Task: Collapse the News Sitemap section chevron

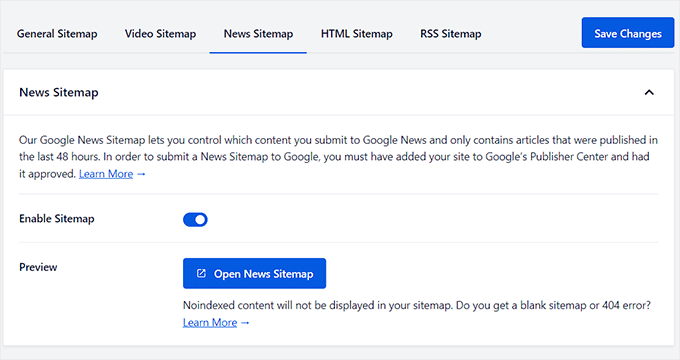Action: [x=649, y=92]
